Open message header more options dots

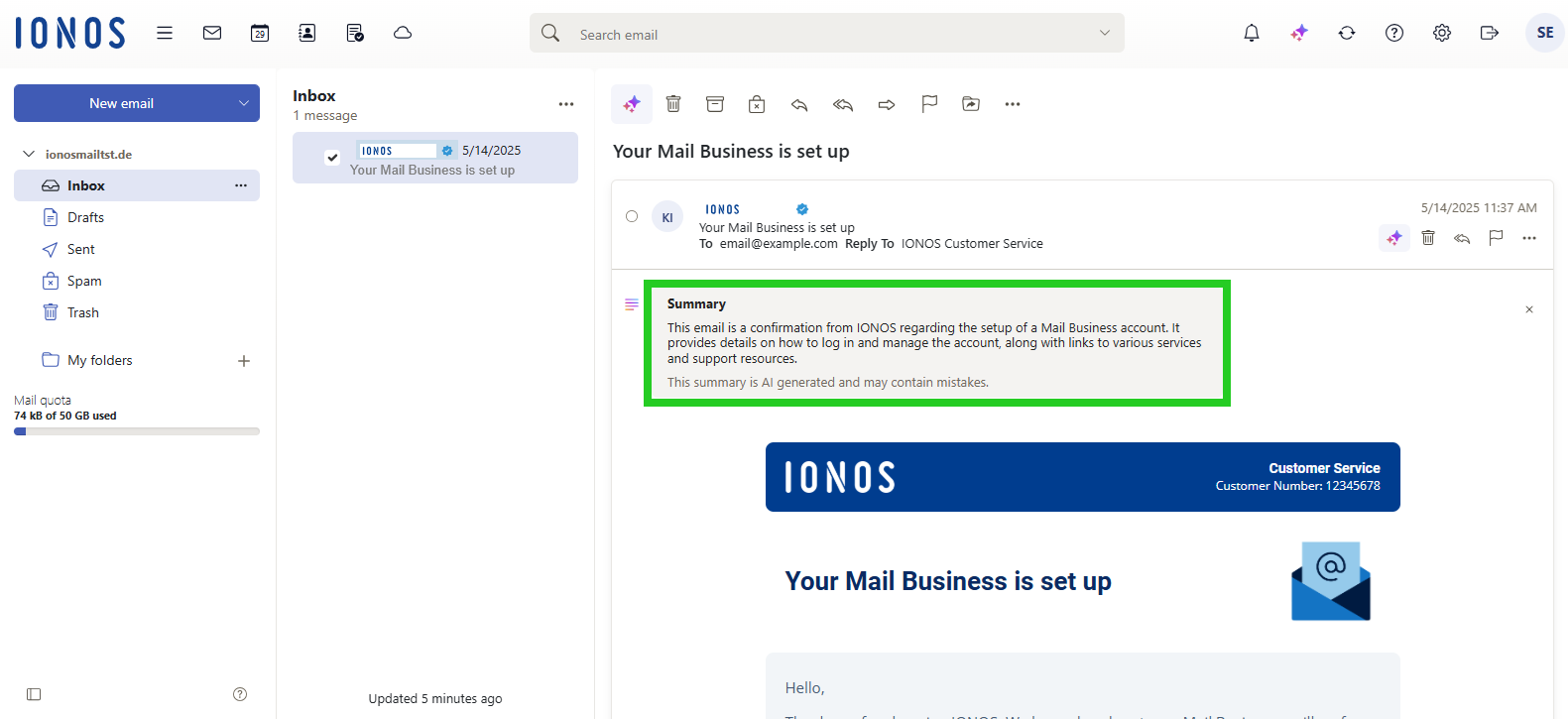1529,238
